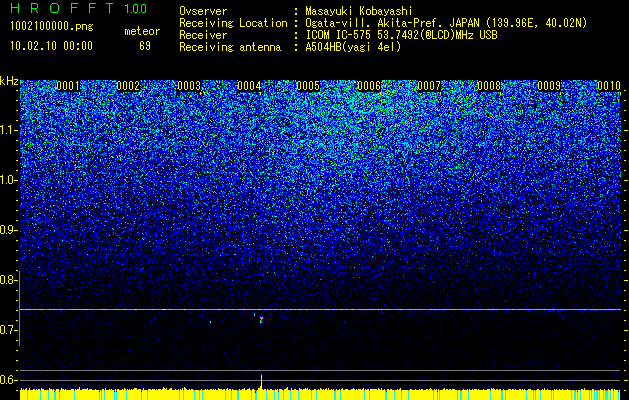Click the version number 1.00
This screenshot has width=629, height=400.
135,8
